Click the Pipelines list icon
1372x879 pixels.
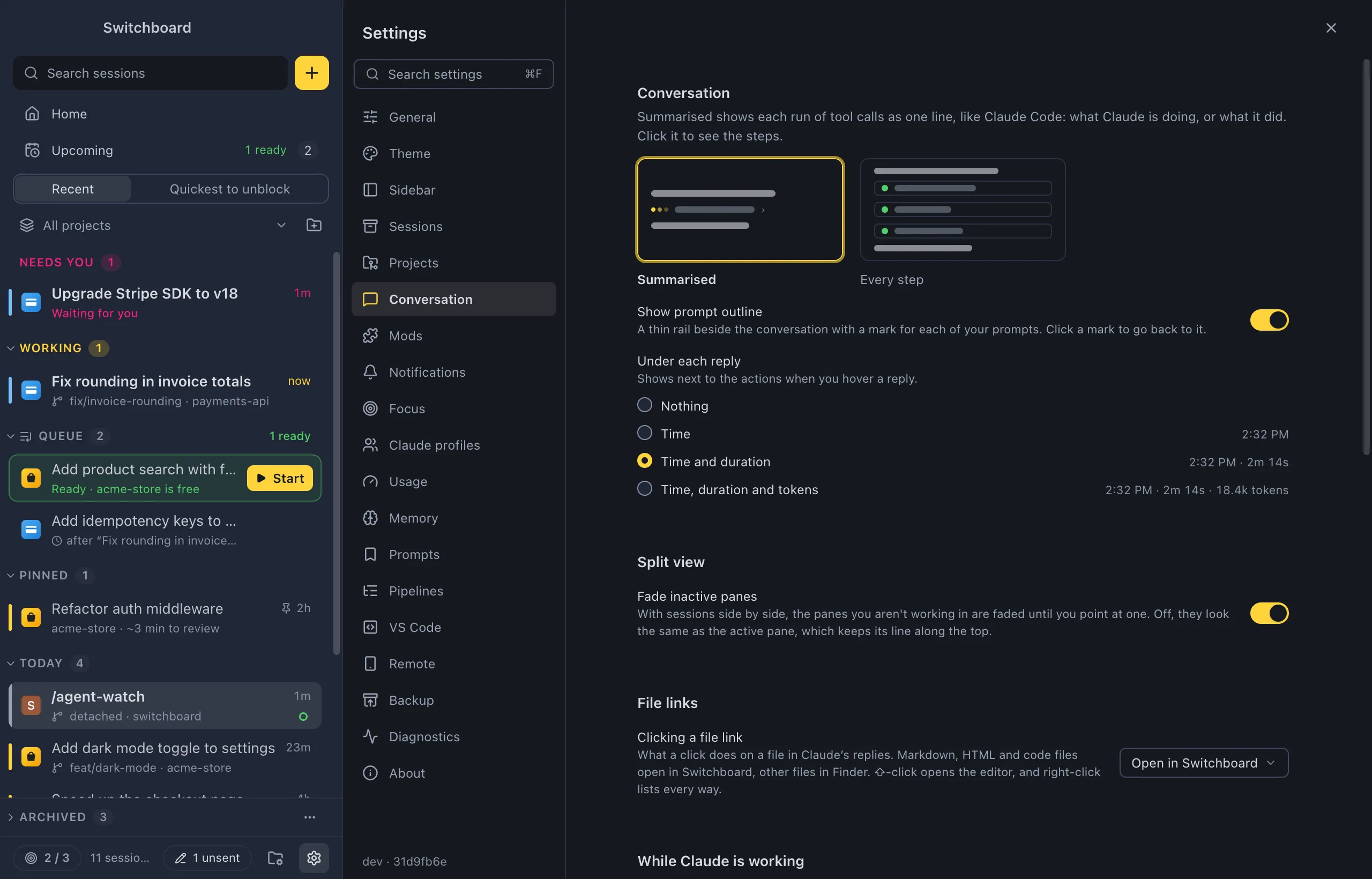[370, 591]
